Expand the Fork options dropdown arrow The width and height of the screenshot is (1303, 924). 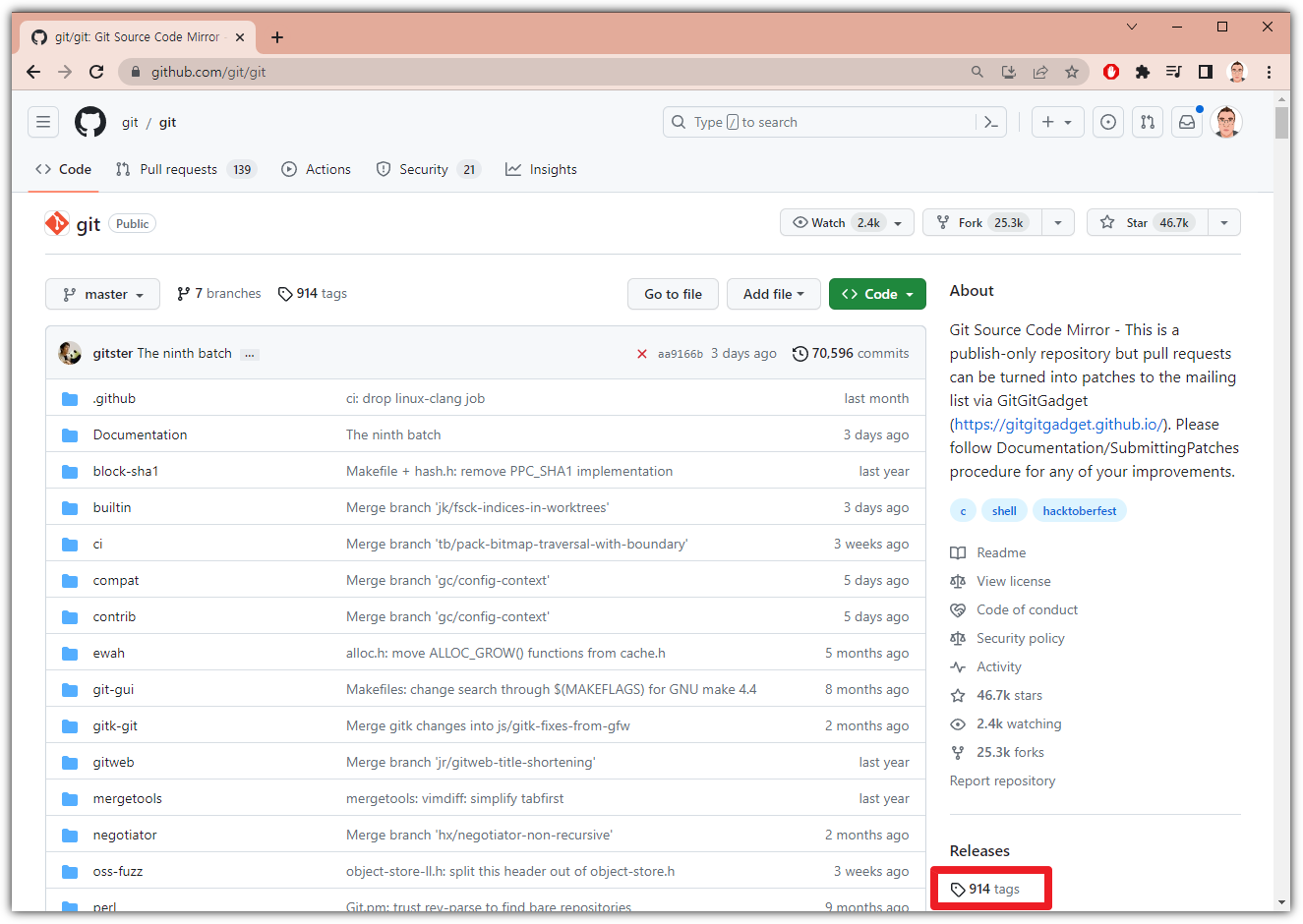[1058, 222]
